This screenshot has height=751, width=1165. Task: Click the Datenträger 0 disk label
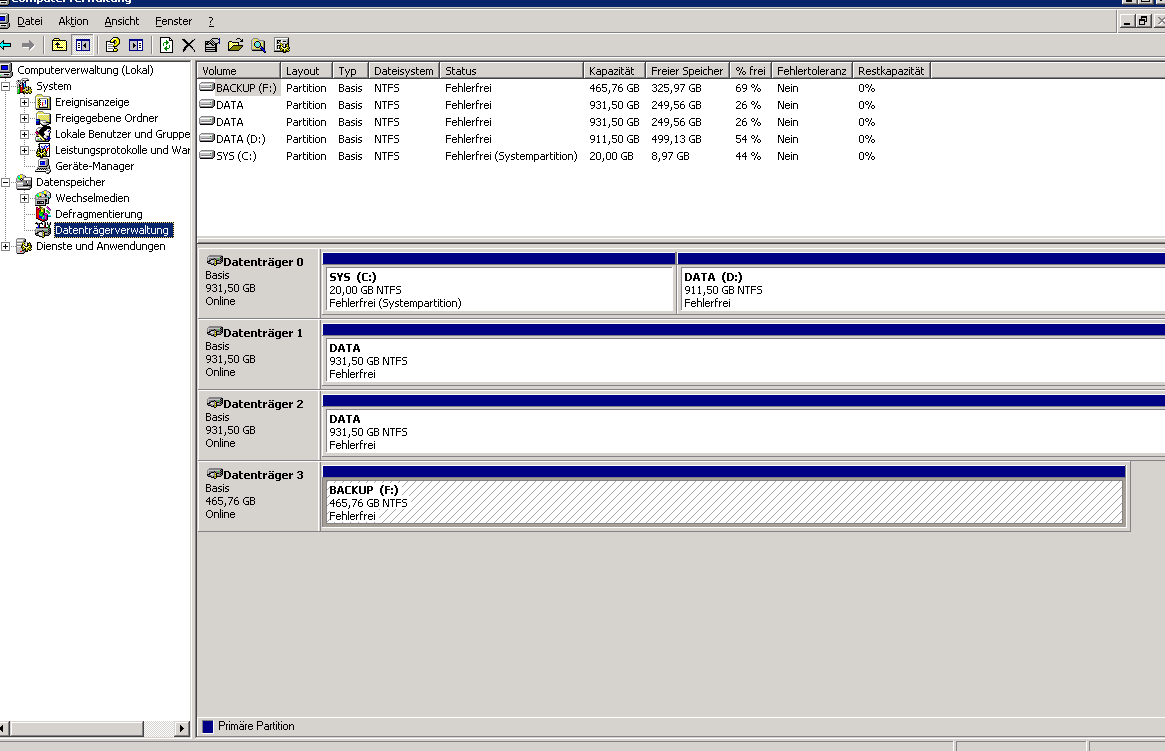coord(259,283)
